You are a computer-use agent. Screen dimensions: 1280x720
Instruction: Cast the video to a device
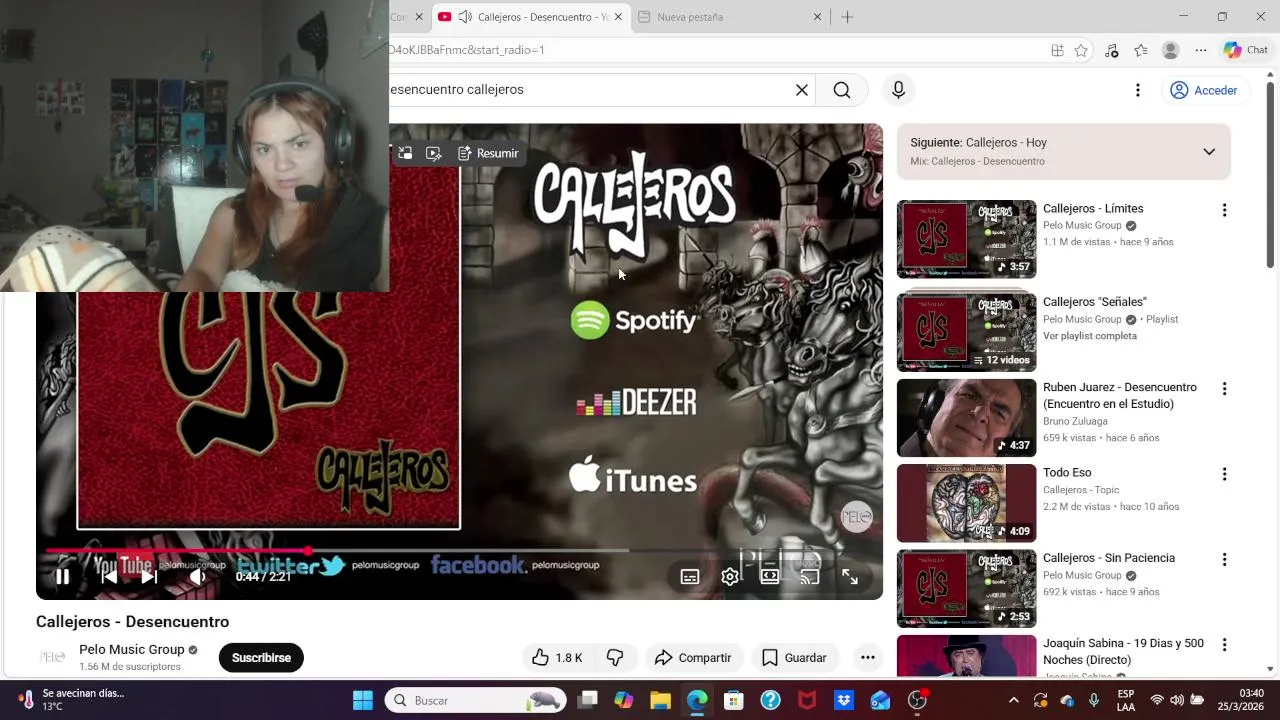(810, 576)
